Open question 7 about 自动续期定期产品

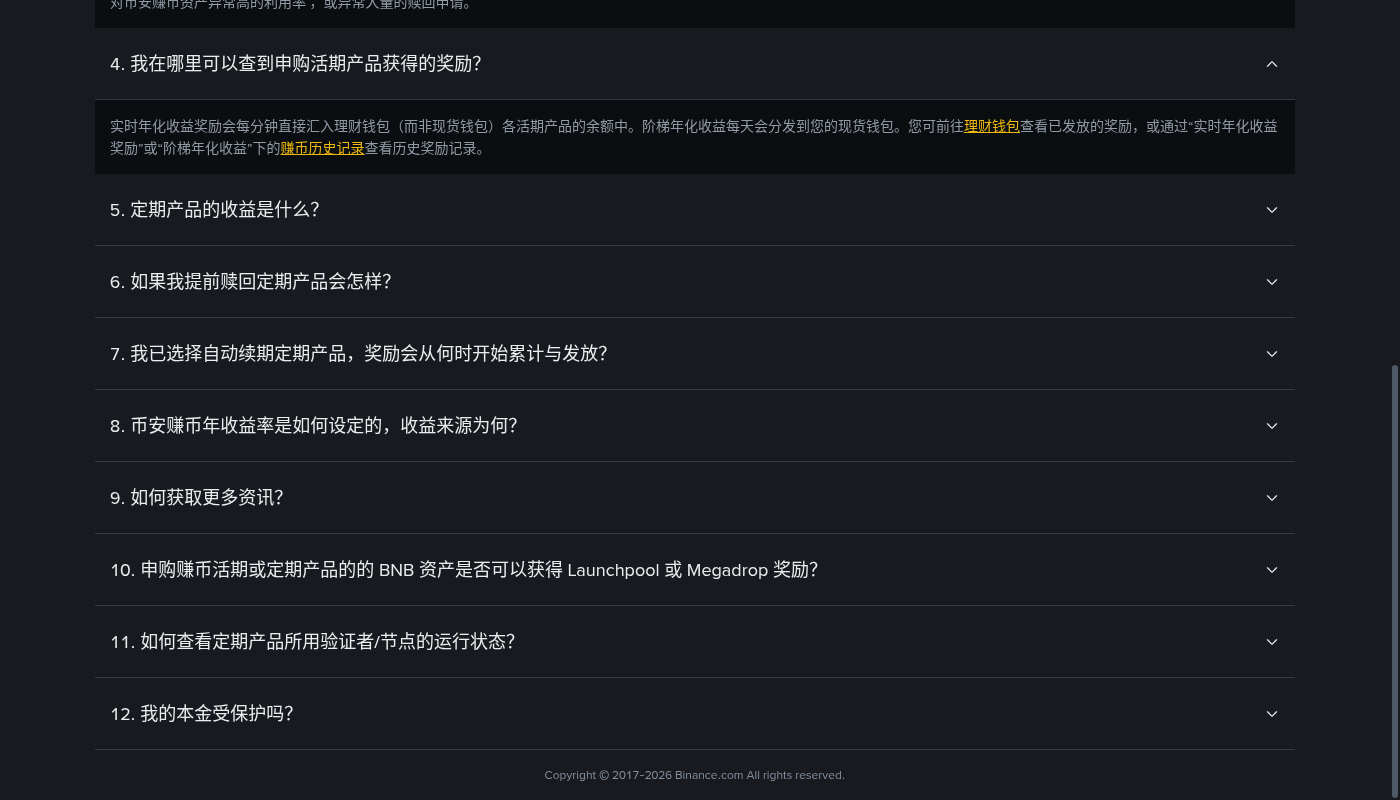[x=694, y=354]
